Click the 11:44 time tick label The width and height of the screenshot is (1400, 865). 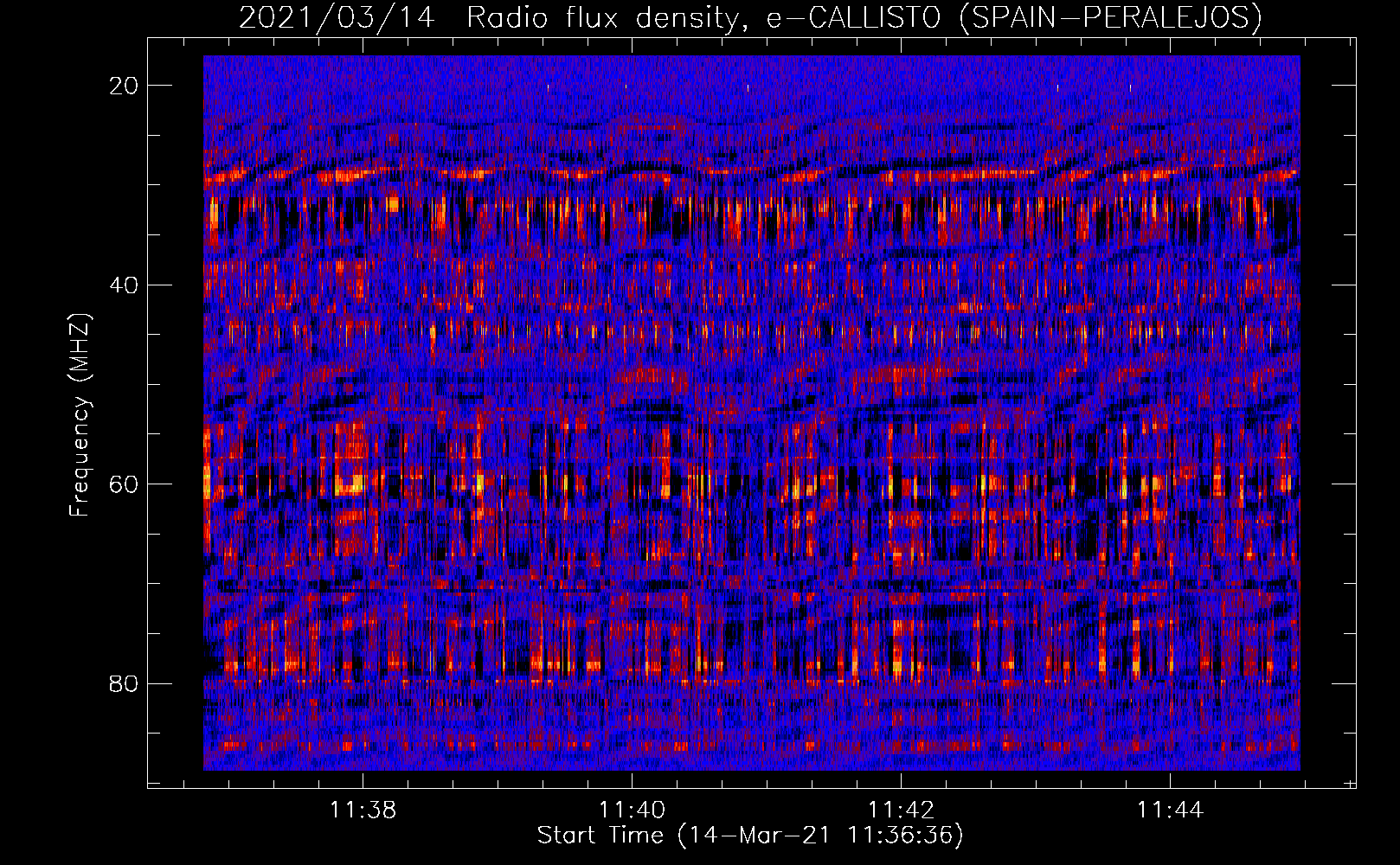click(1170, 810)
